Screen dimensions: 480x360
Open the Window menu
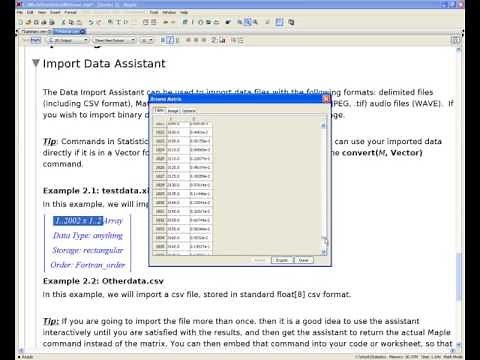[169, 13]
